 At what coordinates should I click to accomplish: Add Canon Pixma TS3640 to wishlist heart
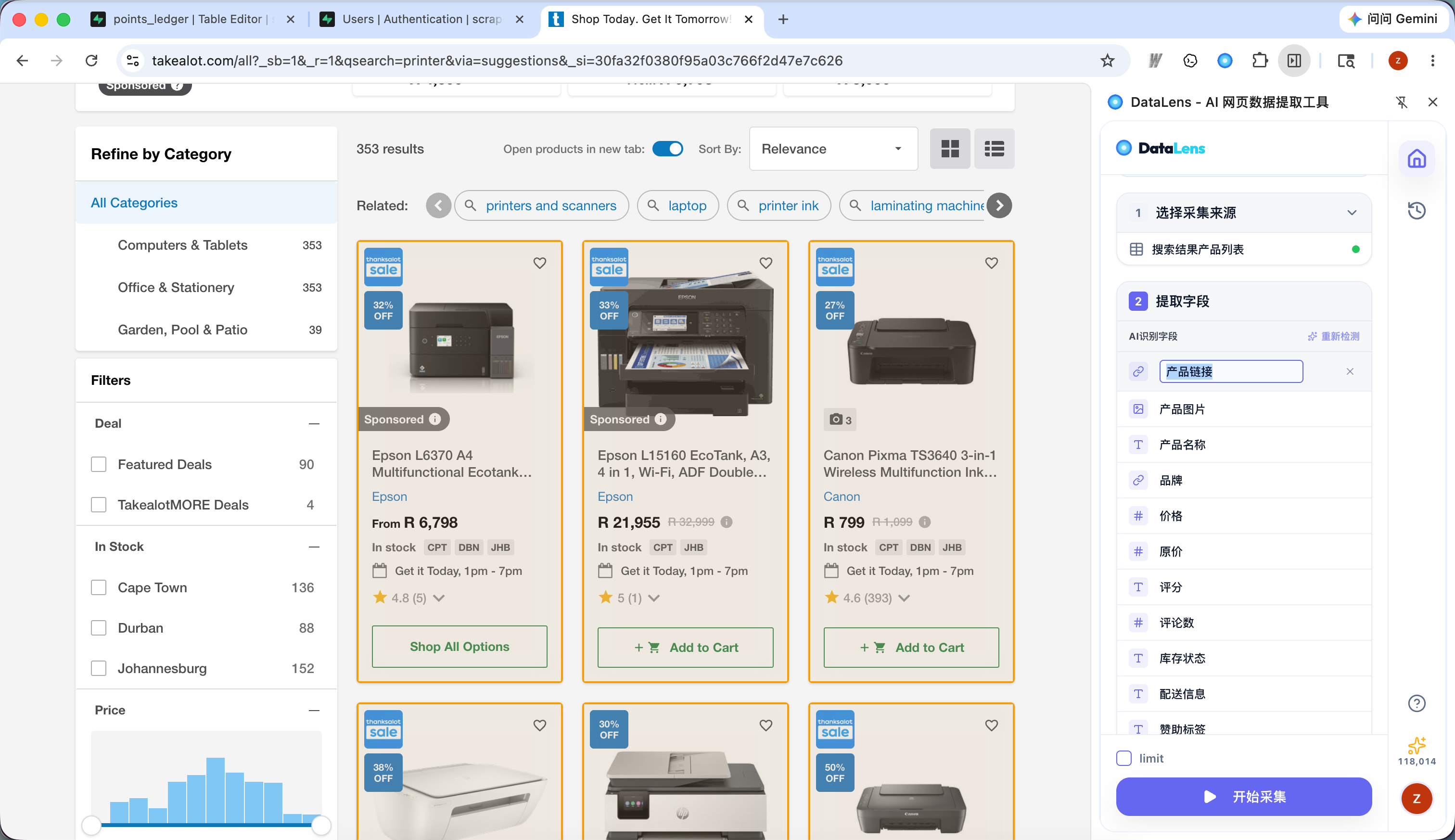(991, 263)
